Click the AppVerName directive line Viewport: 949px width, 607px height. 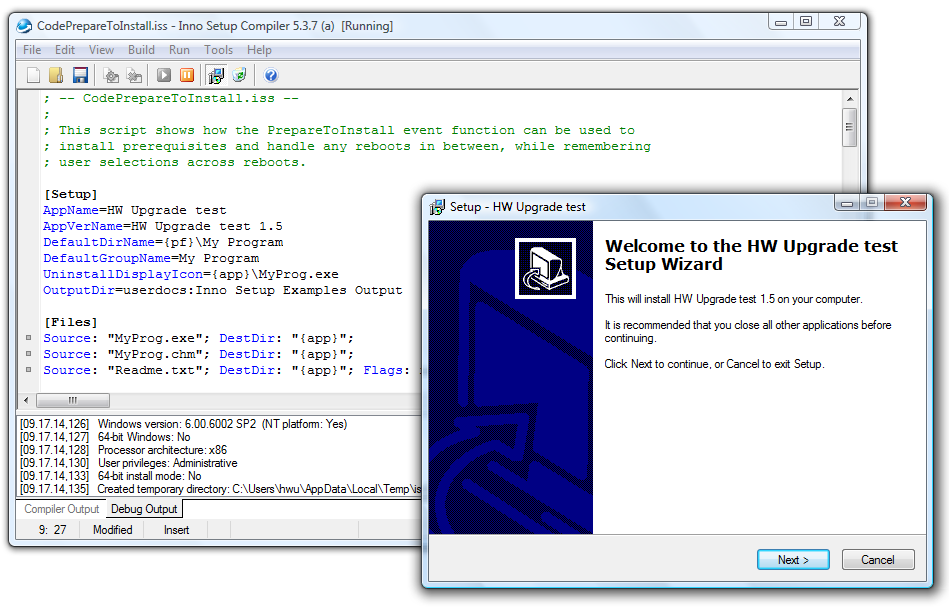[162, 226]
